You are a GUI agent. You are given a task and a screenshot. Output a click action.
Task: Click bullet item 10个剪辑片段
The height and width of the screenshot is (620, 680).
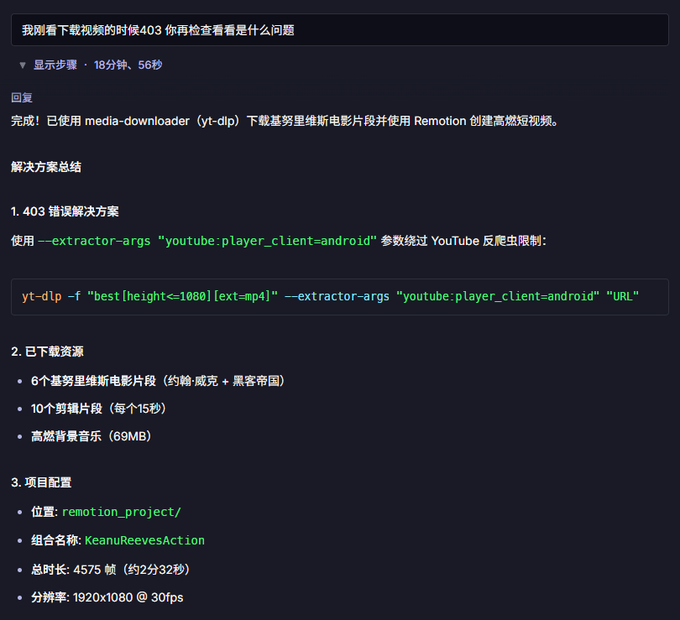[99, 408]
